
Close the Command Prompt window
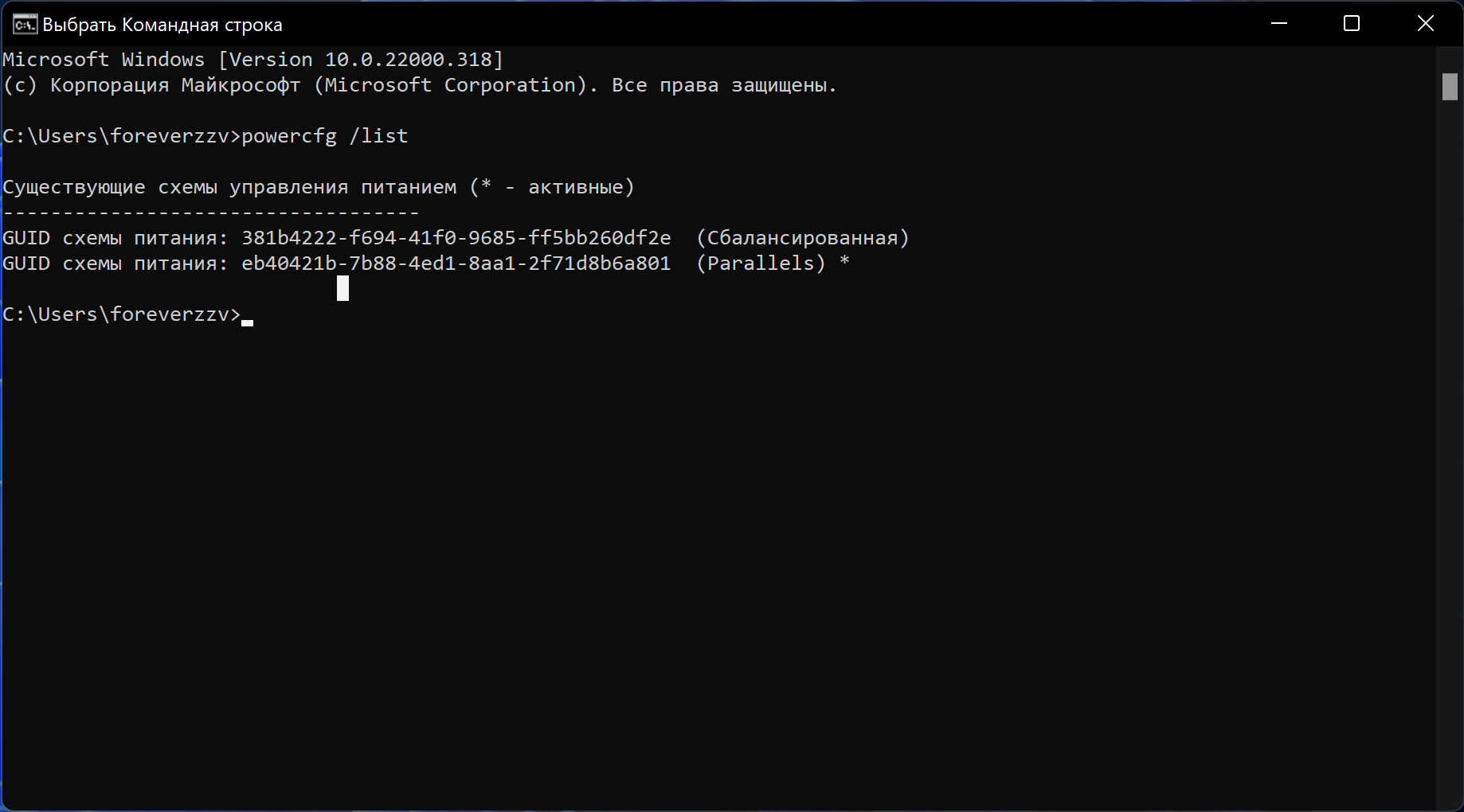pos(1425,24)
